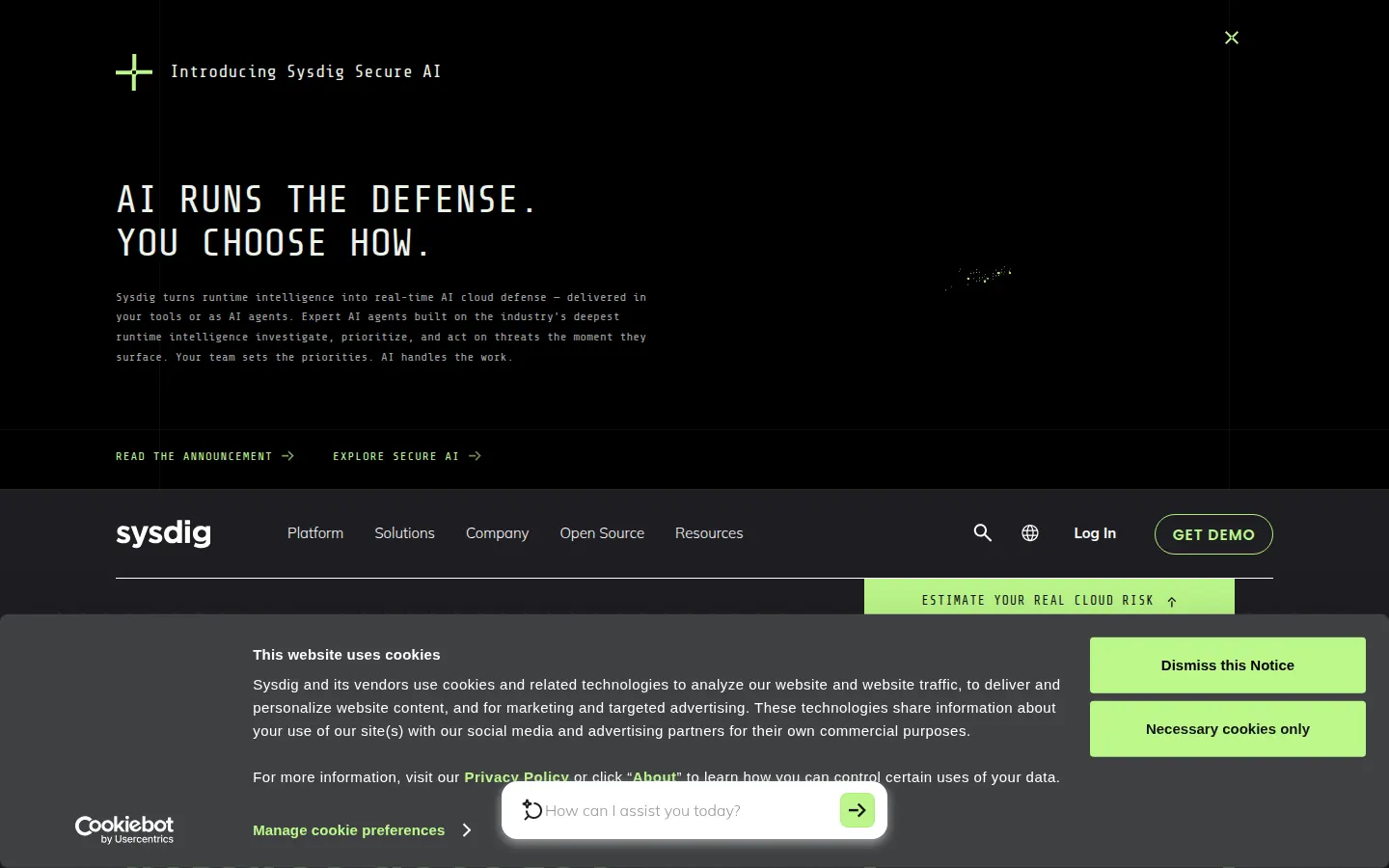Click the sysdig logo
This screenshot has height=868, width=1389.
point(163,533)
